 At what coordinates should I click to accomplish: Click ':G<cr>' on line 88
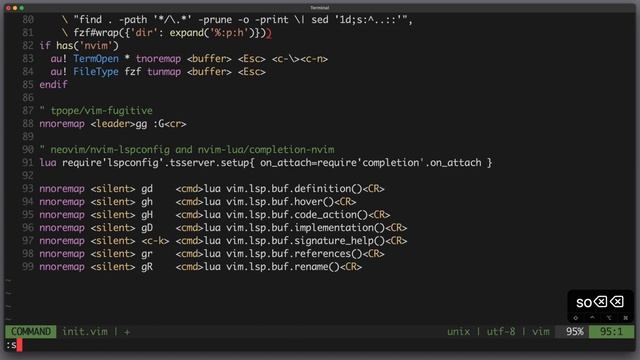(169, 124)
